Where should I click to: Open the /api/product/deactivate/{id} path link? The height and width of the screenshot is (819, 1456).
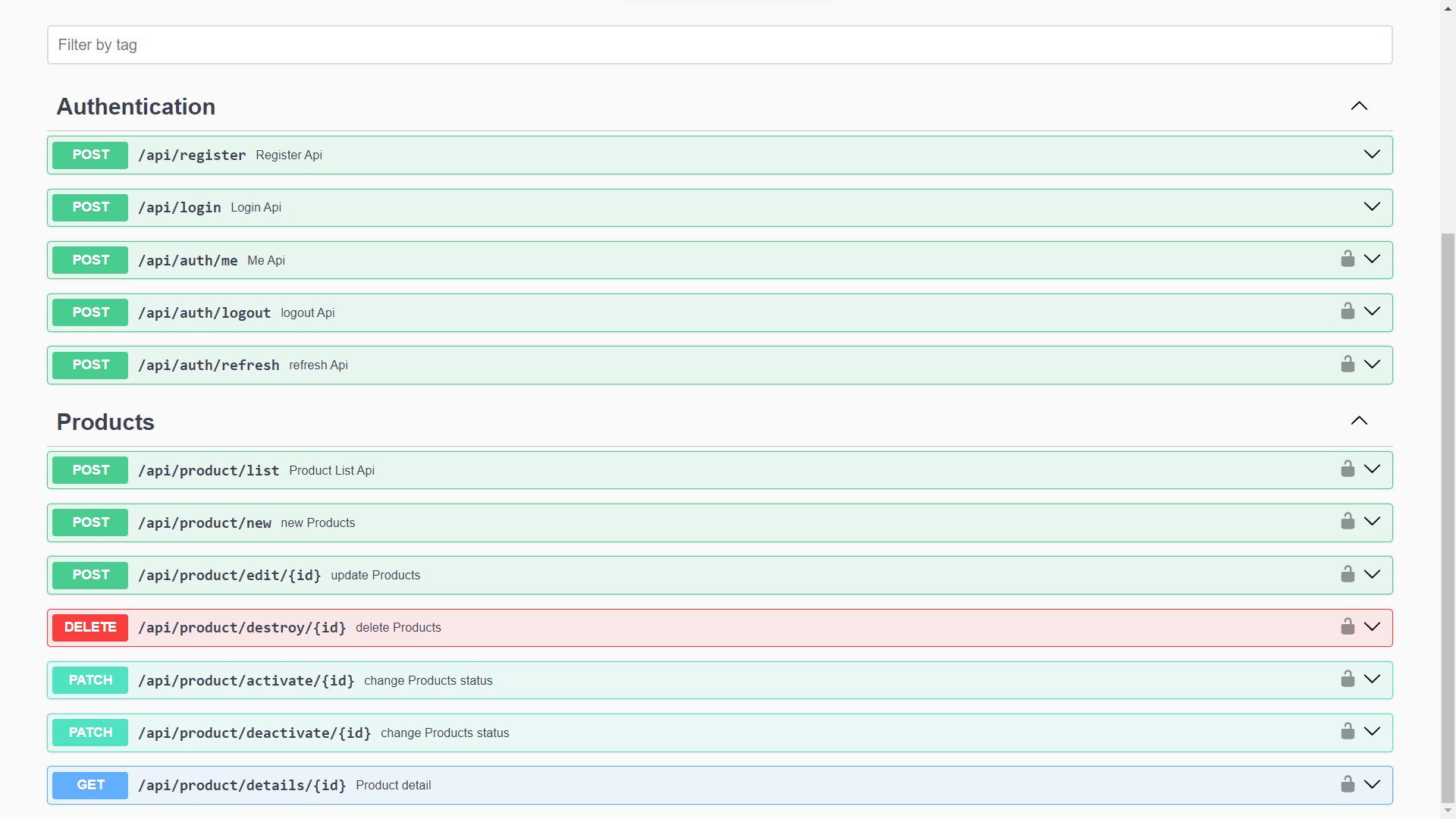tap(255, 733)
